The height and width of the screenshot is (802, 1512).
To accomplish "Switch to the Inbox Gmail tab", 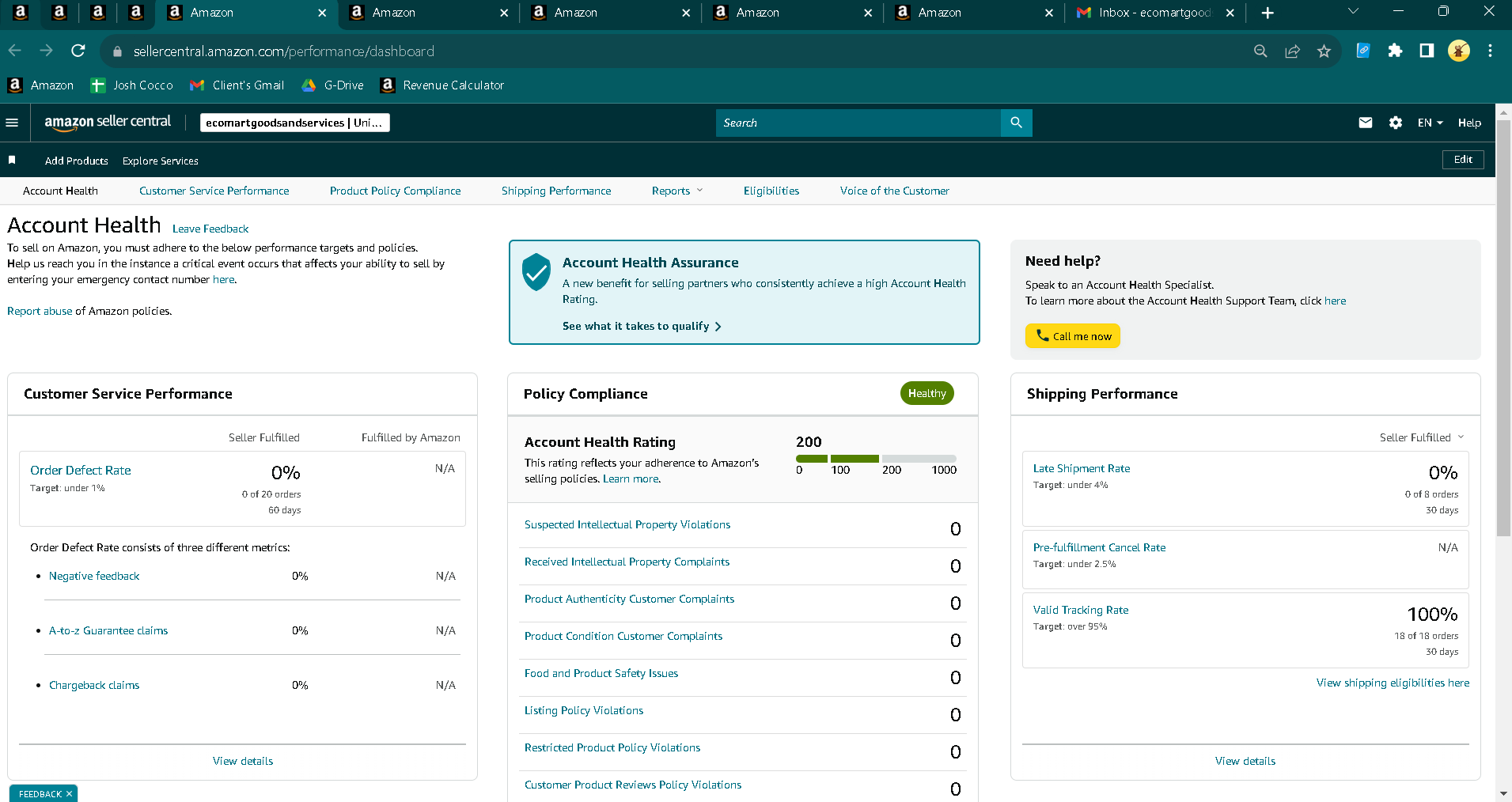I will pyautogui.click(x=1154, y=13).
